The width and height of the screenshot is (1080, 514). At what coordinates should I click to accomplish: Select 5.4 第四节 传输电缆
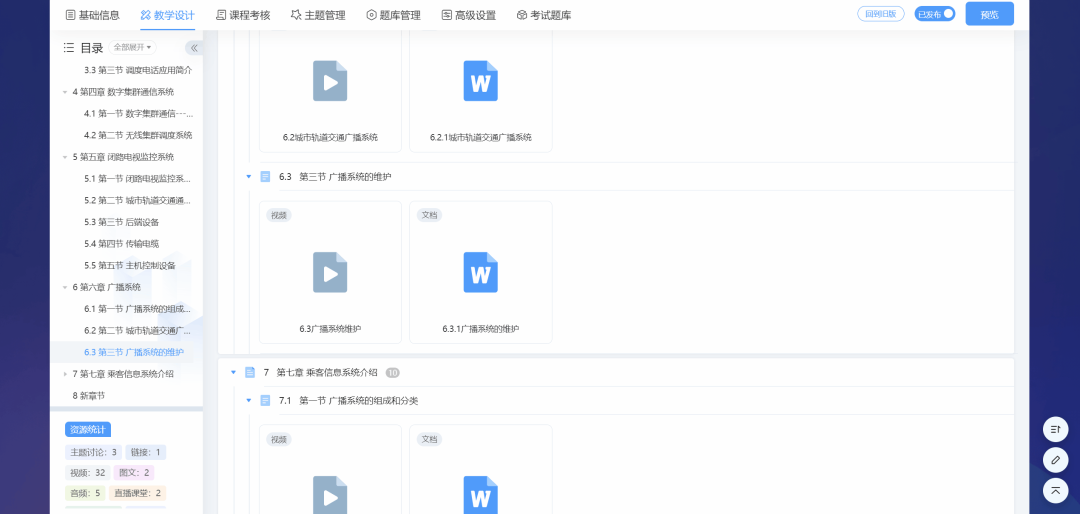pyautogui.click(x=122, y=243)
